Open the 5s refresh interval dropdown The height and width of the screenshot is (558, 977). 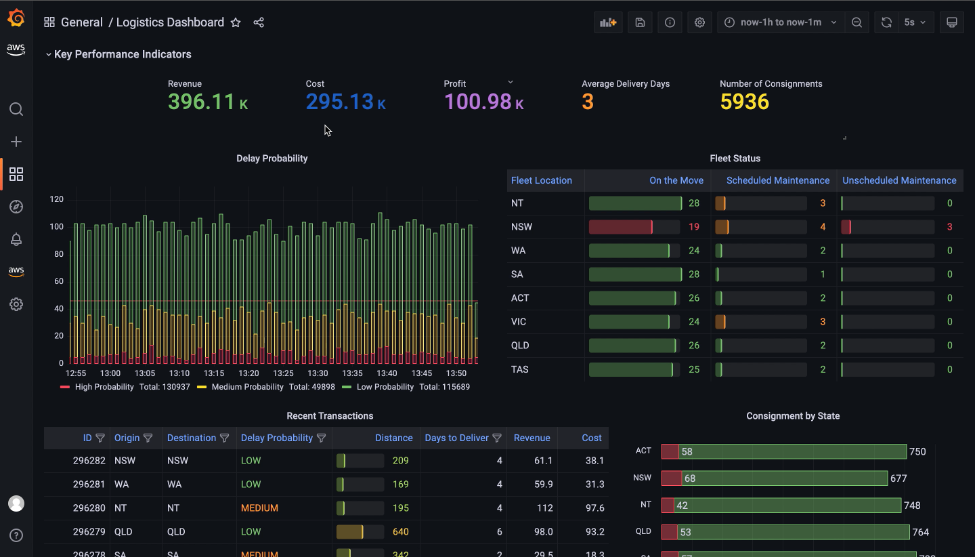[914, 22]
